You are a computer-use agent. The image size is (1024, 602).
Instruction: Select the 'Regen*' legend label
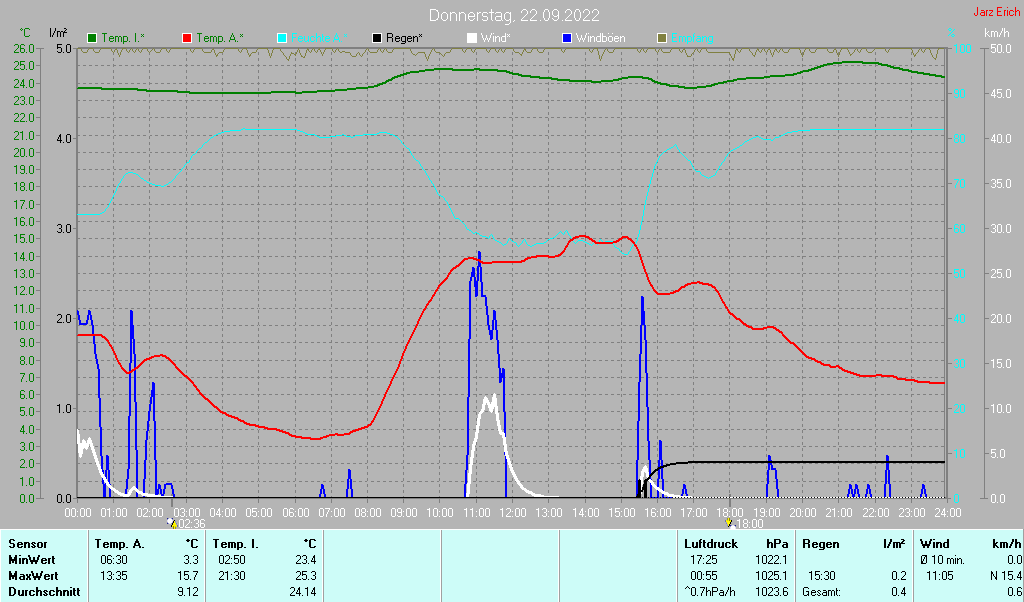[404, 39]
